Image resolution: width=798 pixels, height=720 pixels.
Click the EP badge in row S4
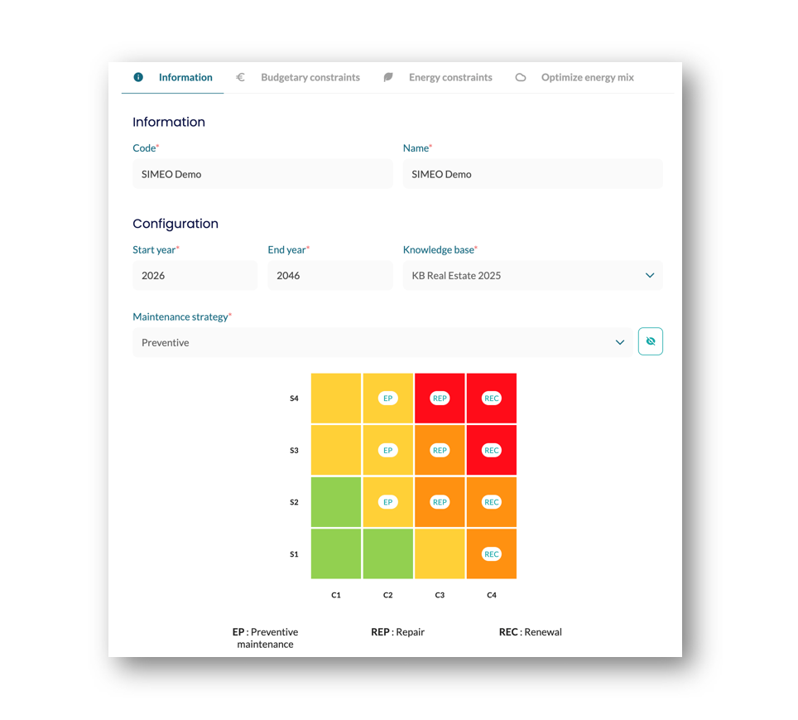[388, 398]
